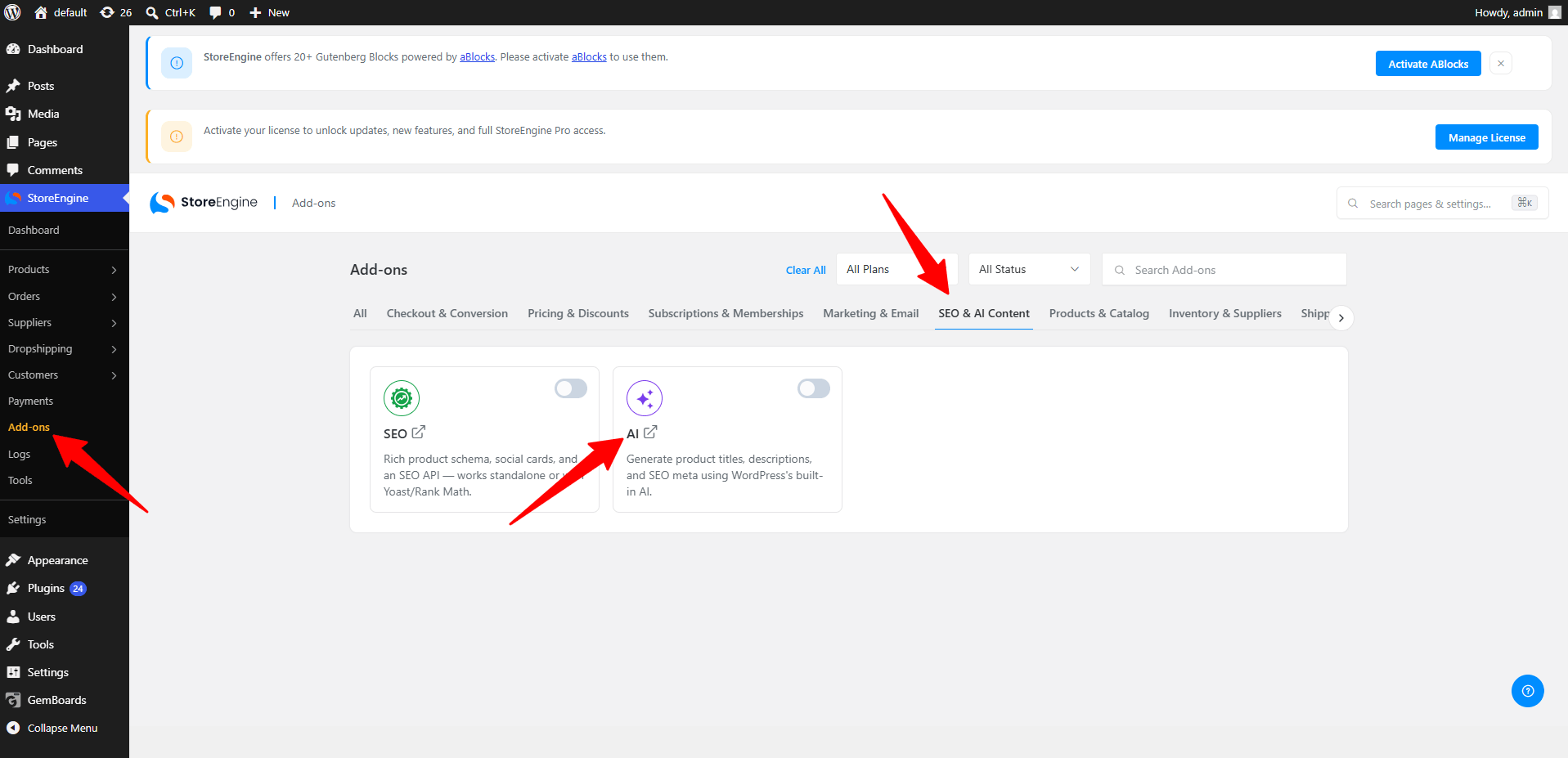Viewport: 1568px width, 758px height.
Task: Open the WordPress Tools wrench icon
Action: click(13, 644)
